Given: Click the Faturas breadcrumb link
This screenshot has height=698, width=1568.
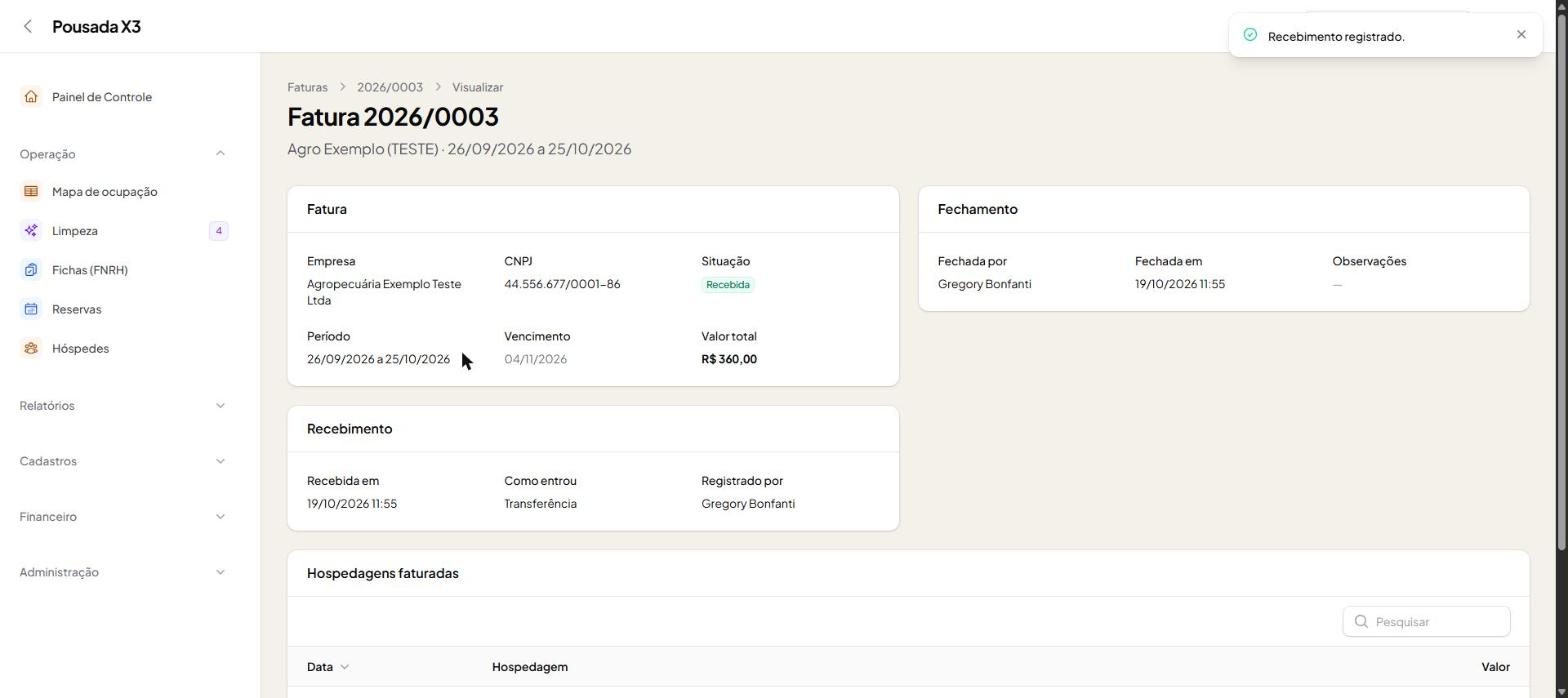Looking at the screenshot, I should coord(307,87).
